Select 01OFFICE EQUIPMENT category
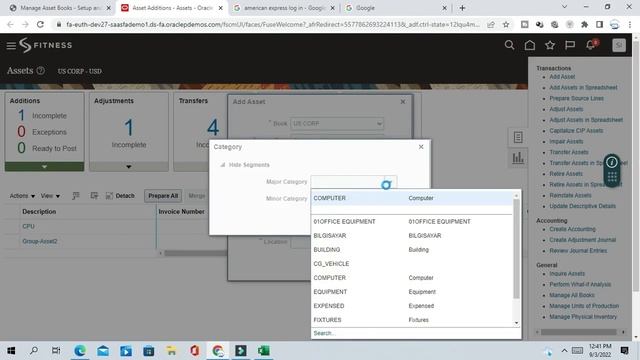Image resolution: width=640 pixels, height=360 pixels. [x=412, y=222]
